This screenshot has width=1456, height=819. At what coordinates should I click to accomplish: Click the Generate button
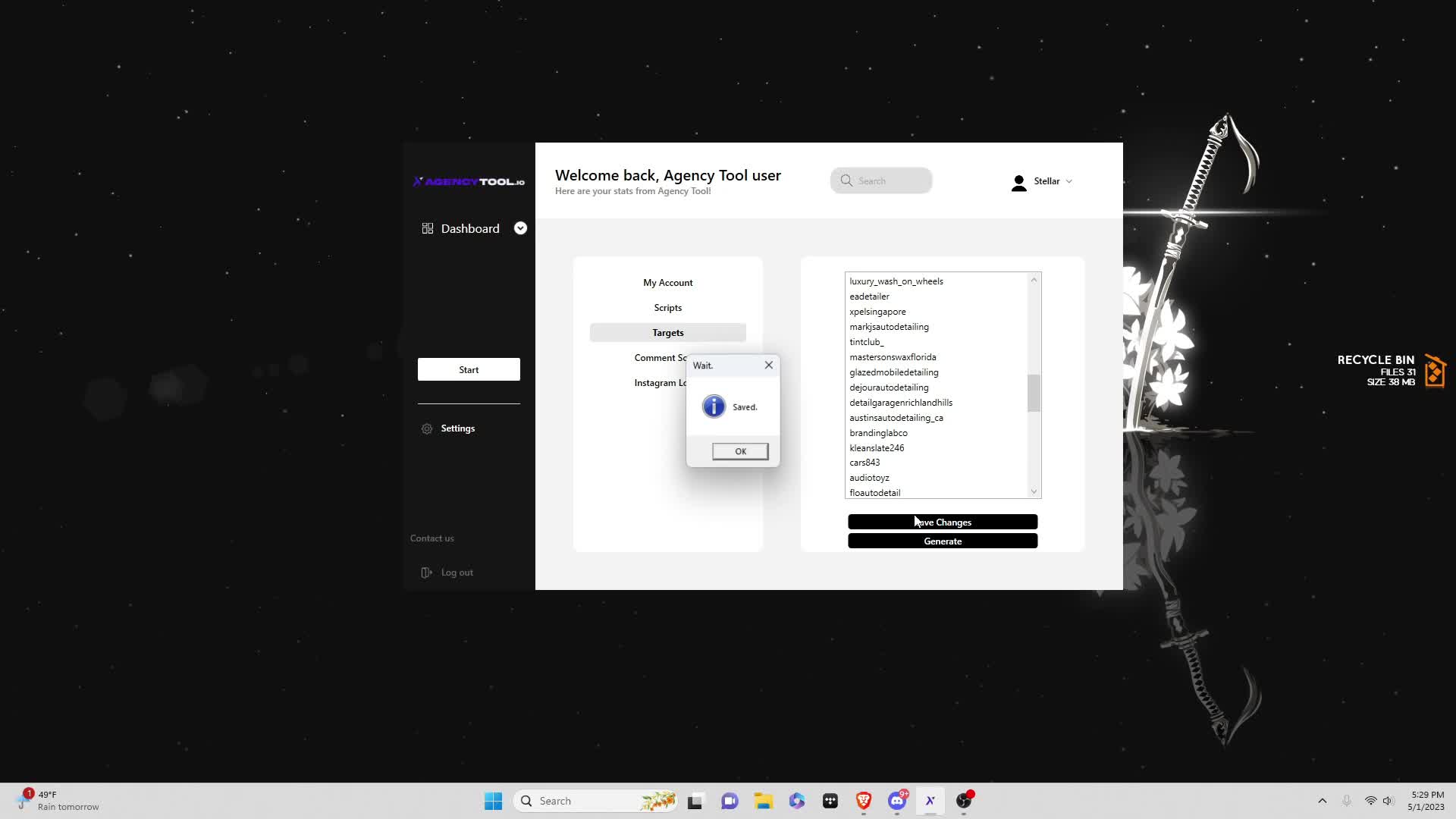pyautogui.click(x=942, y=541)
